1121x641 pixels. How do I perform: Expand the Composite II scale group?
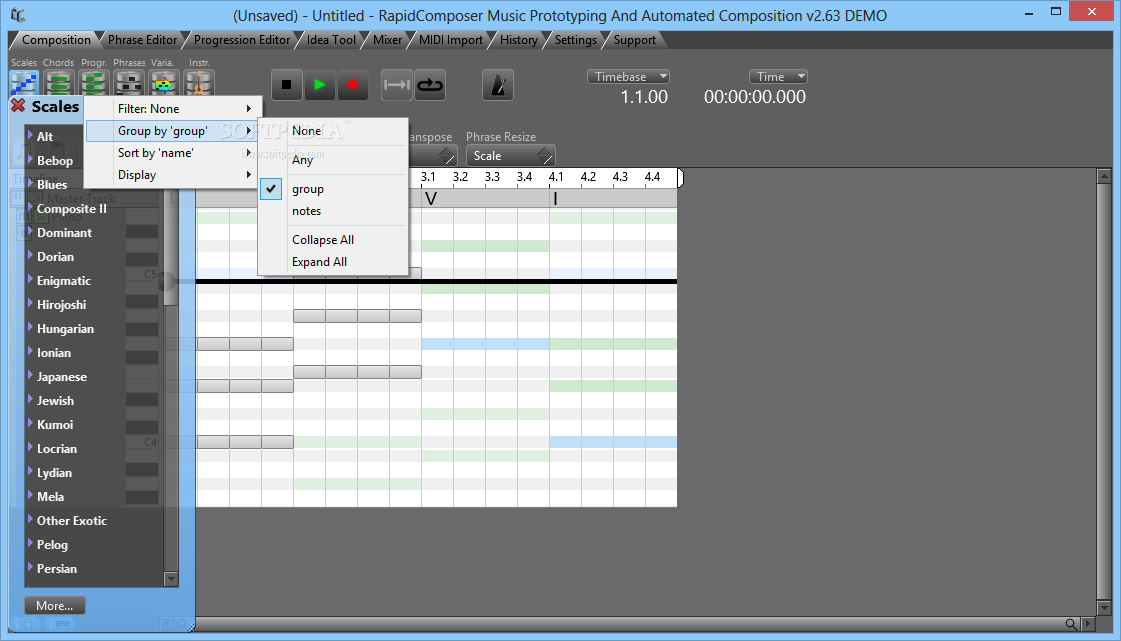[30, 207]
